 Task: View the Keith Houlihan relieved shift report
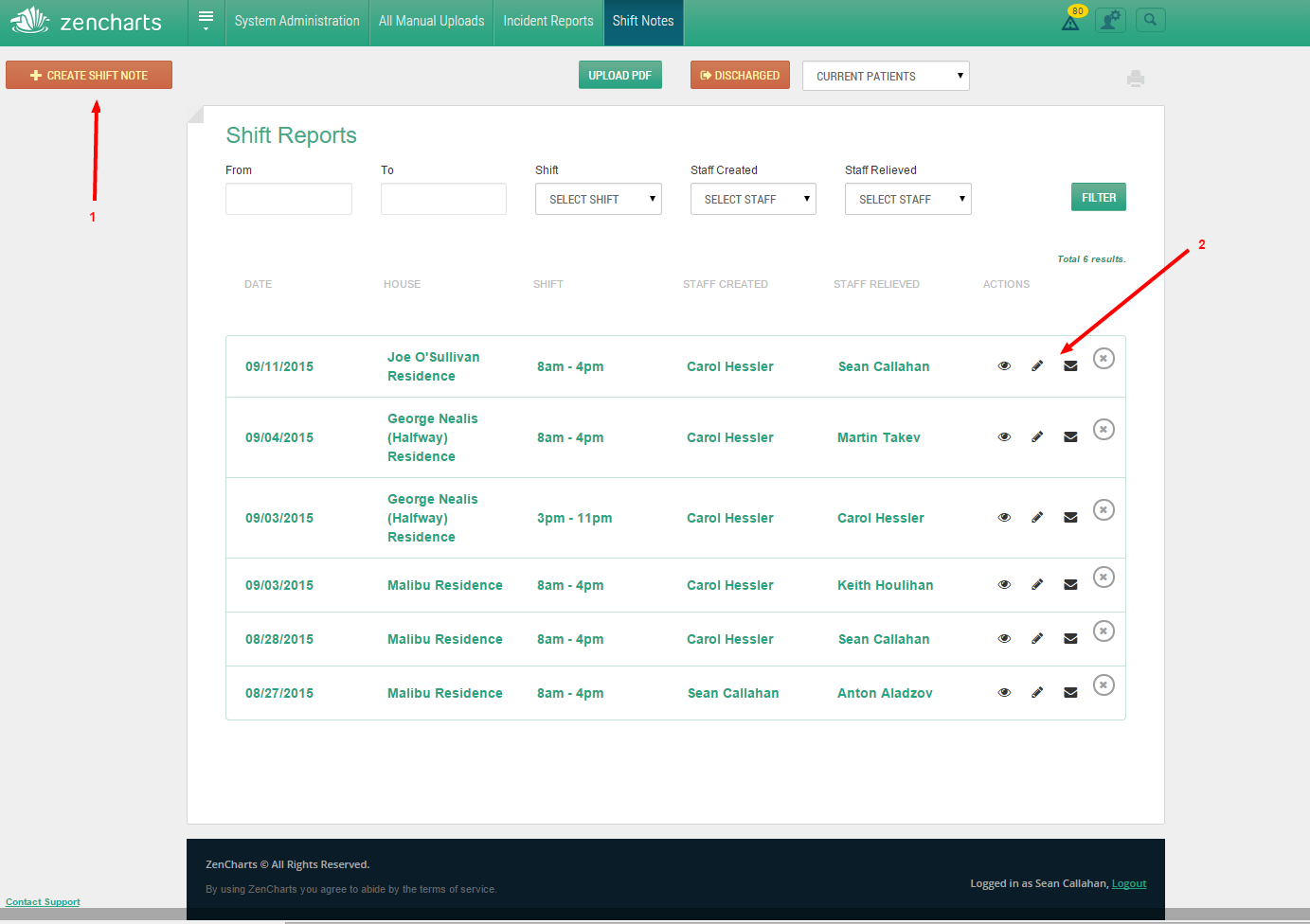1004,585
